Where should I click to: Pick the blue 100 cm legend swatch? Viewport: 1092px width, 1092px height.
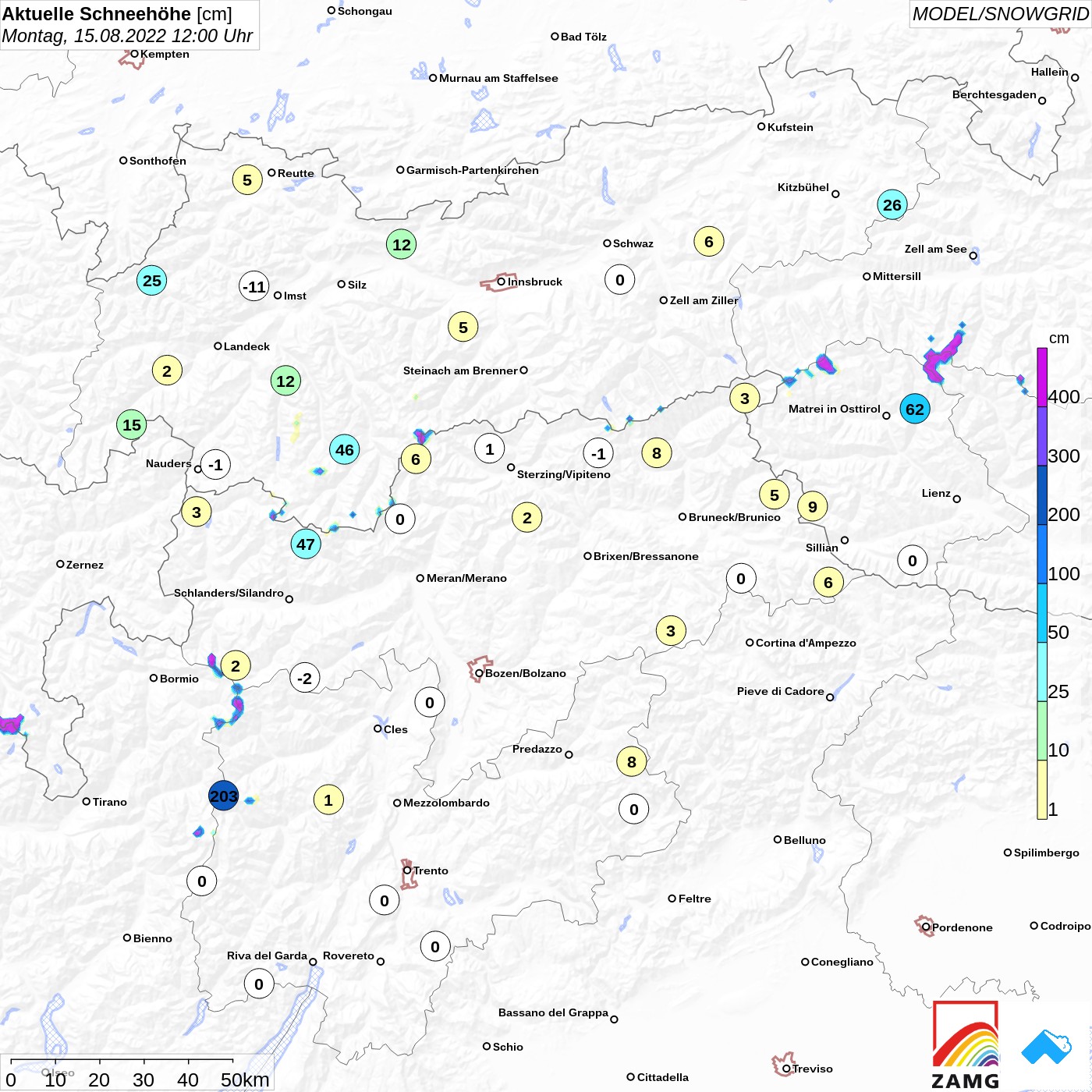coord(1042,554)
